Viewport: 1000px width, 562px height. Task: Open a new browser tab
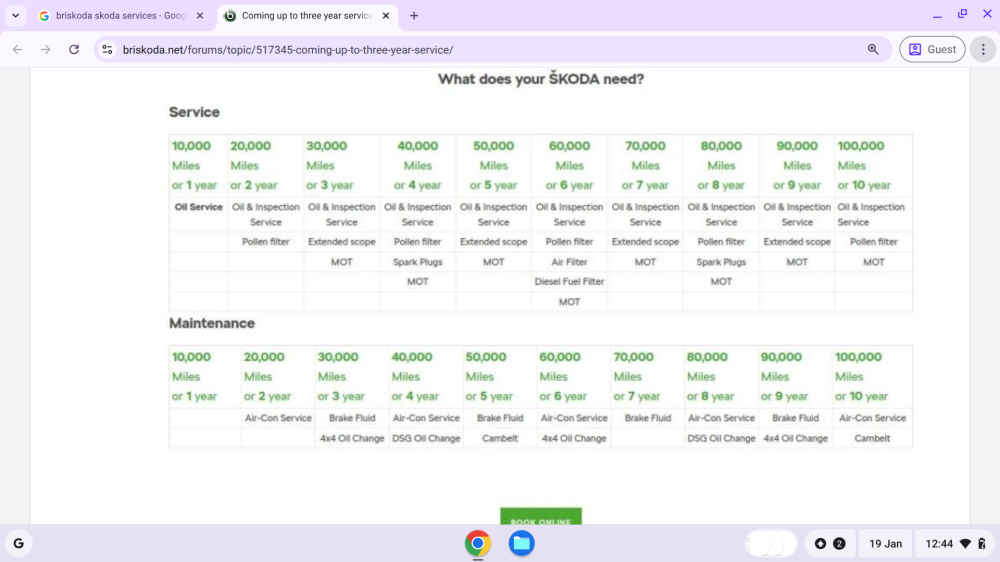pos(414,16)
